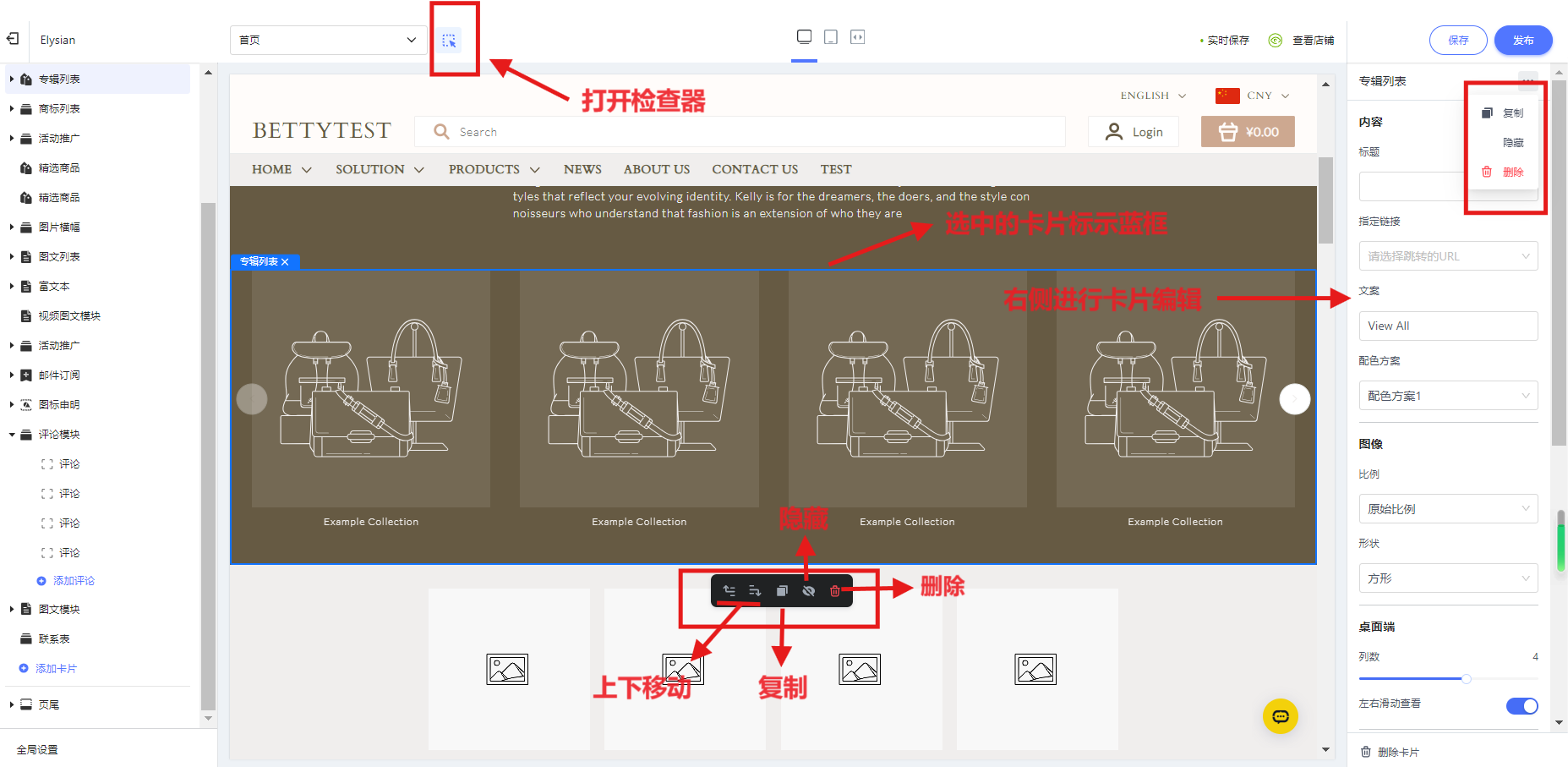Viewport: 1568px width, 767px height.
Task: Switch to mobile preview mode
Action: (831, 37)
